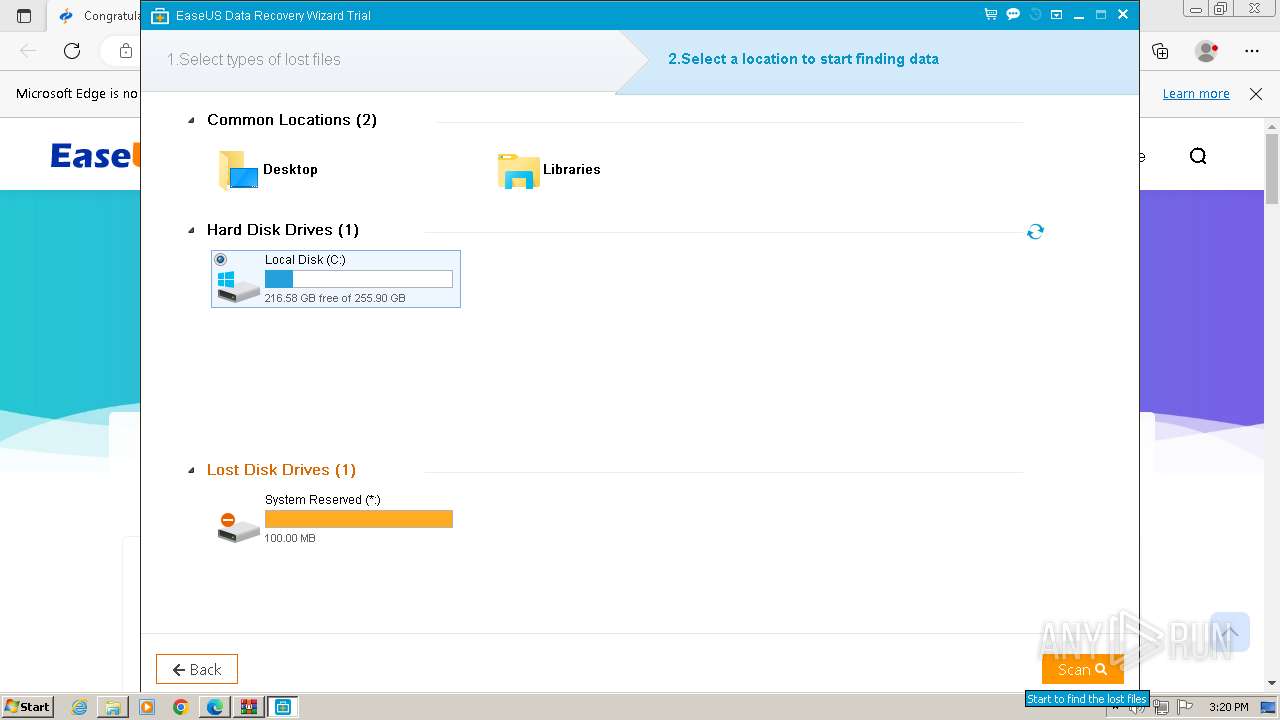Open Action Center flag in tray
Screen dimensions: 1280x720
click(1184, 707)
